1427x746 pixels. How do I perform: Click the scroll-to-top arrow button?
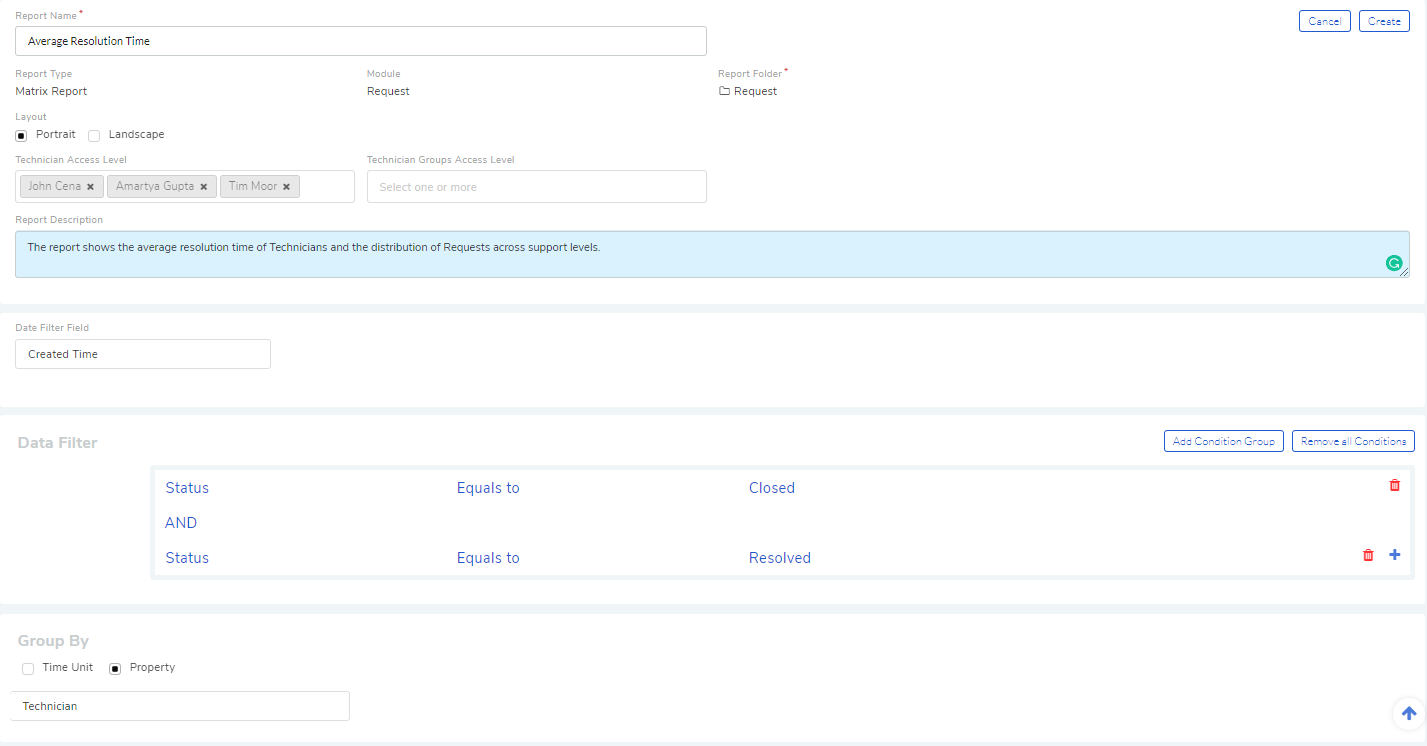coord(1409,713)
